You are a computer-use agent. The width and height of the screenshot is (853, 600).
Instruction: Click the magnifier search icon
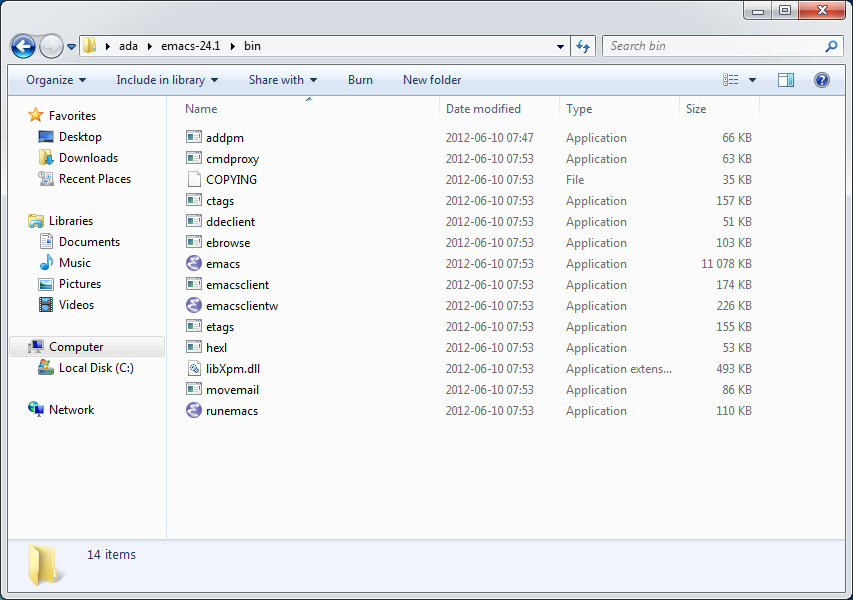[x=831, y=46]
